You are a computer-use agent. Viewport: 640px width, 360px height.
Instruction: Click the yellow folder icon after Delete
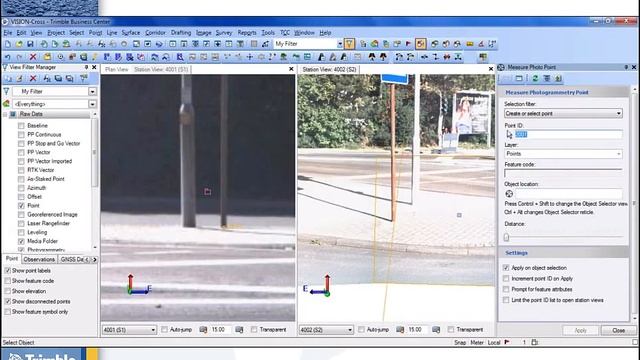47,57
